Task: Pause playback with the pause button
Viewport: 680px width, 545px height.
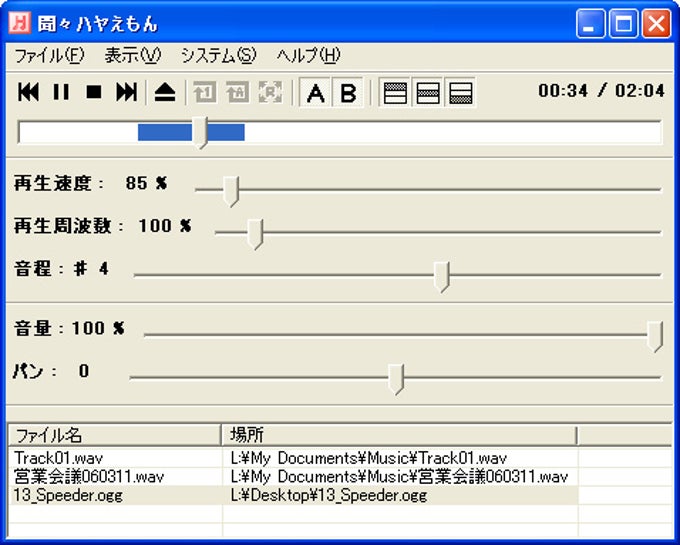Action: click(61, 92)
